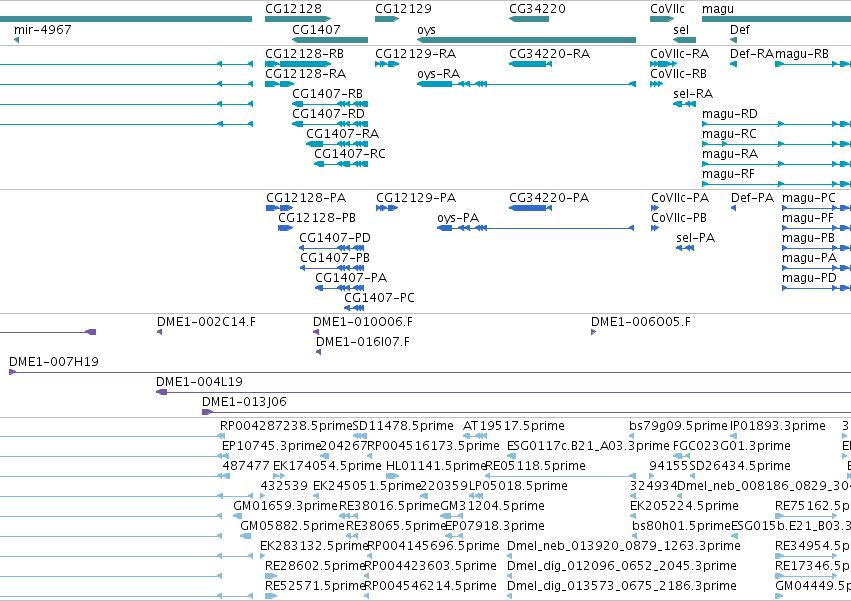
Task: Click protein magu-PC
Action: point(816,208)
